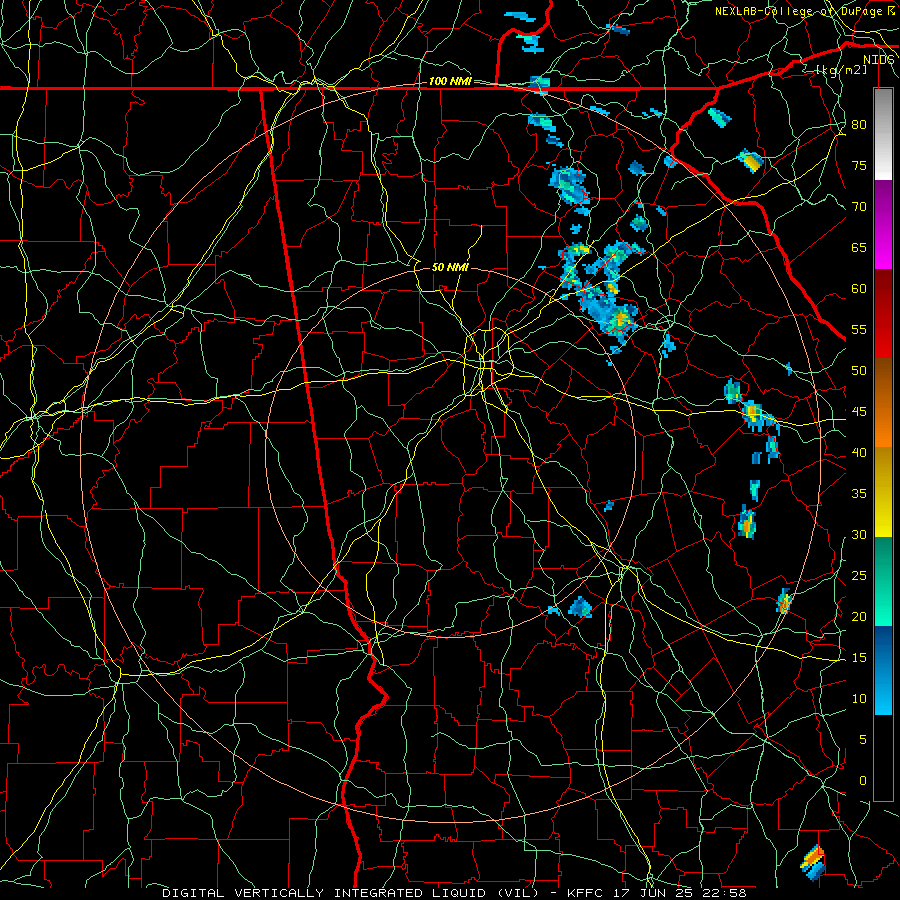
Task: Pick the blue segment of color bar
Action: [x=883, y=670]
